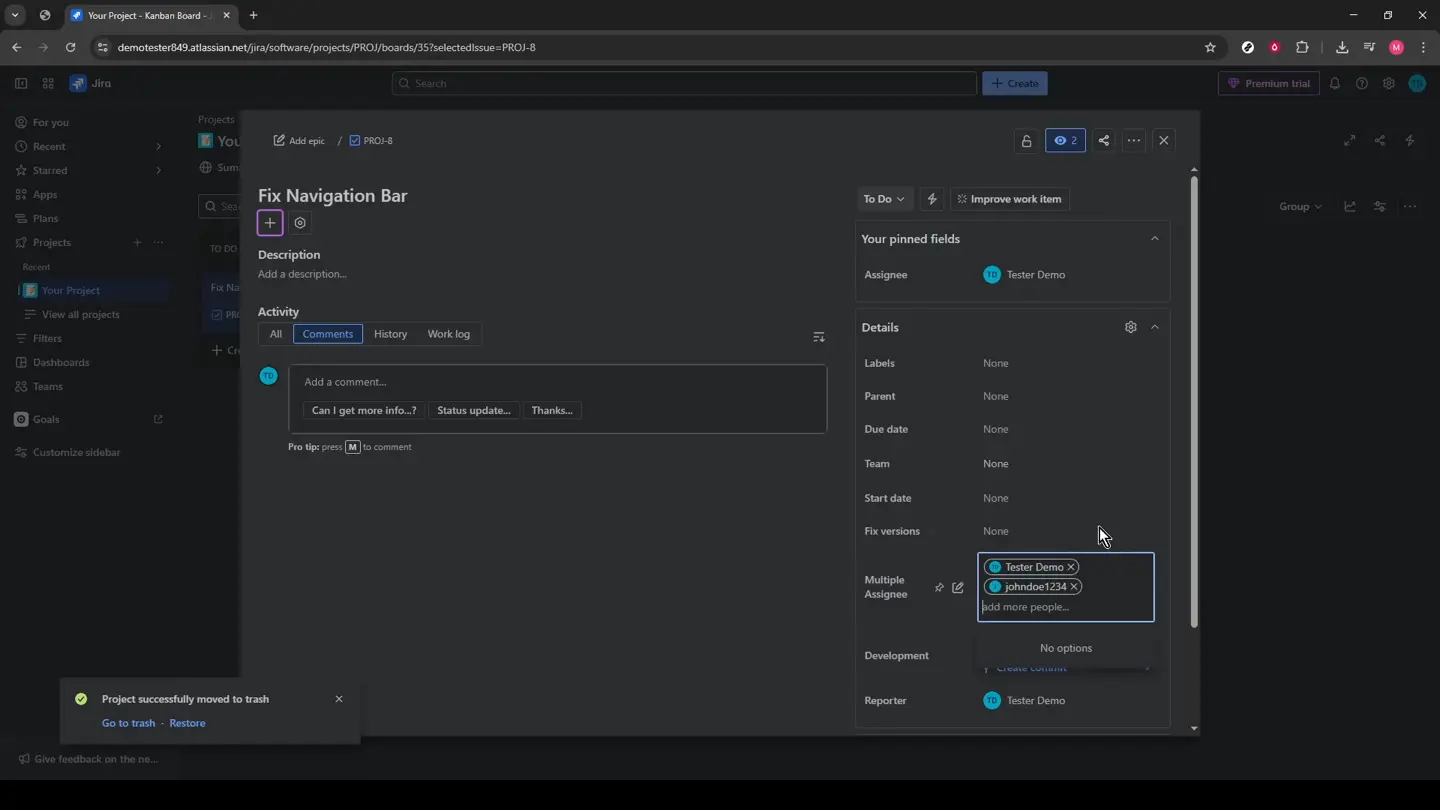Toggle the watchers eye button
The image size is (1440, 810).
pyautogui.click(x=1065, y=141)
